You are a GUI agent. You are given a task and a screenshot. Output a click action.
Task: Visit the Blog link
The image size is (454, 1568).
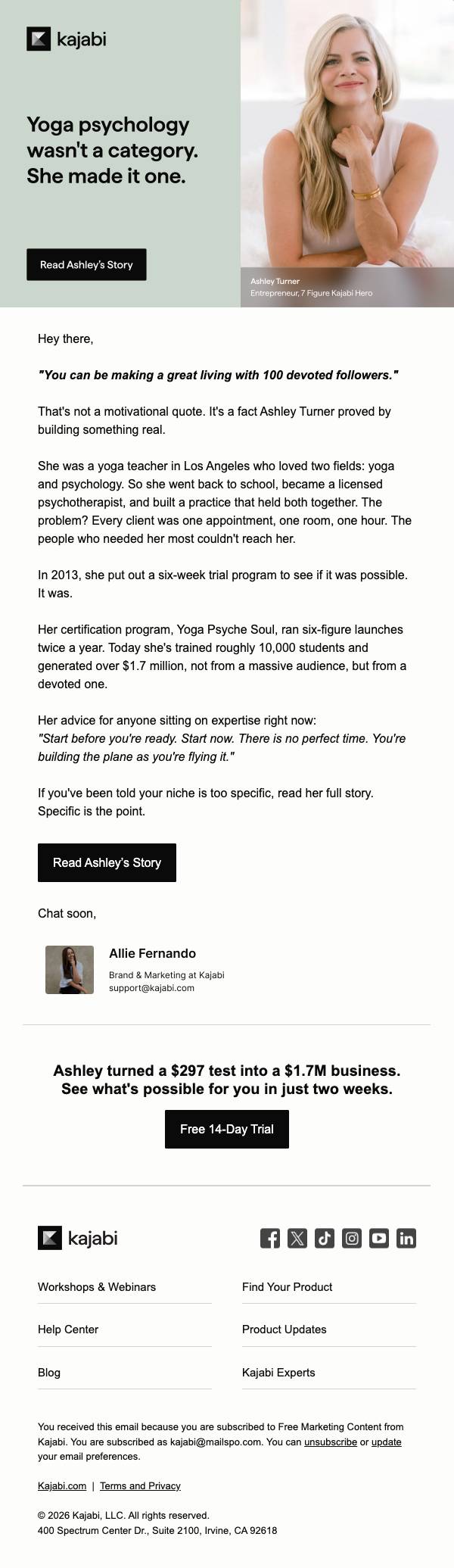49,1372
